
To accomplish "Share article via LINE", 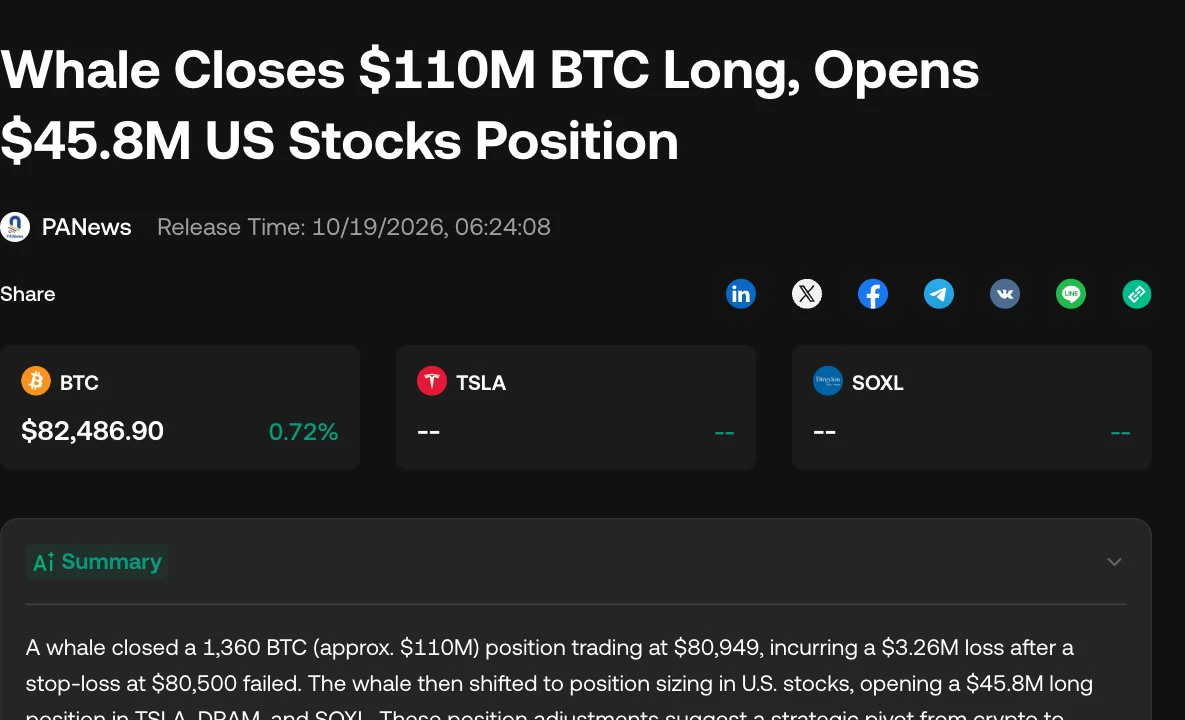I will [x=1070, y=294].
